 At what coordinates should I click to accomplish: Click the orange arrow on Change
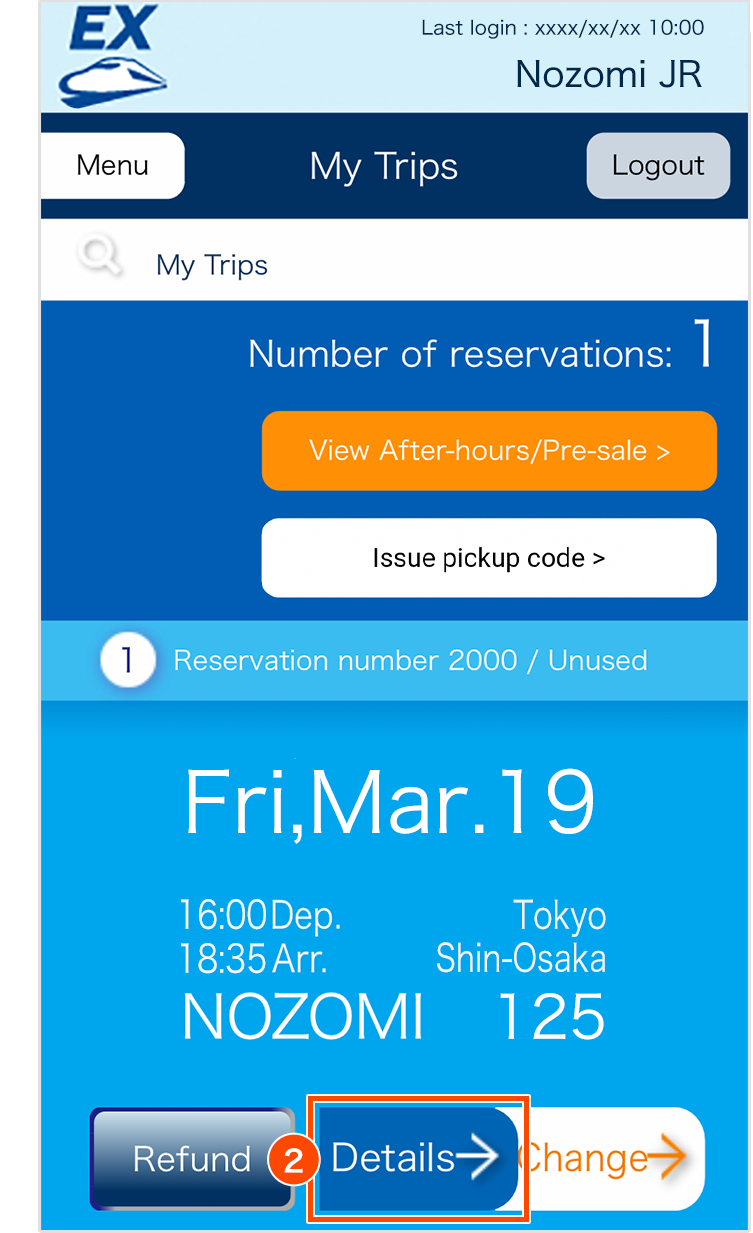[x=667, y=1158]
